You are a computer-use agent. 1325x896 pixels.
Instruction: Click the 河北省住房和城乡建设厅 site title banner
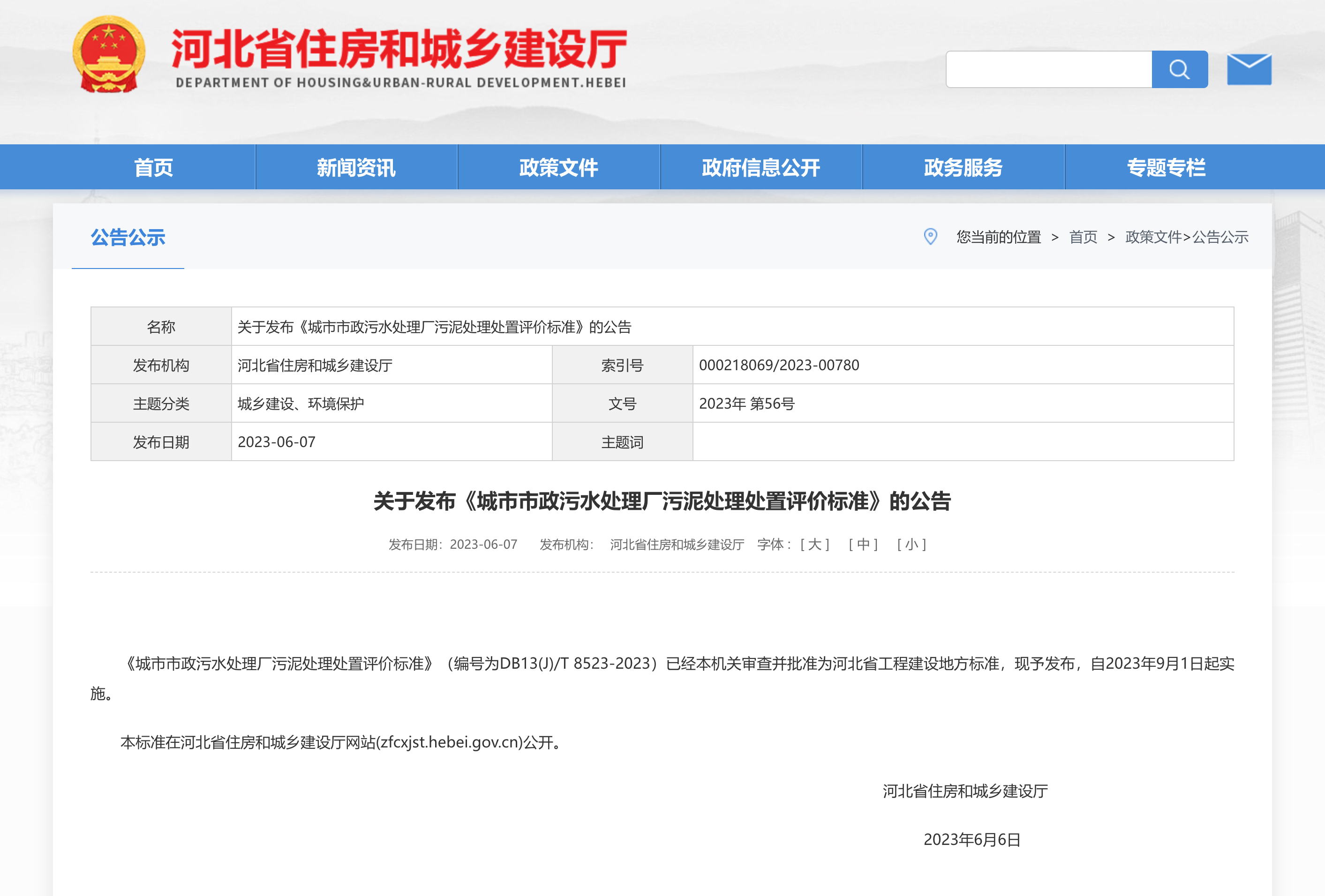pos(399,57)
